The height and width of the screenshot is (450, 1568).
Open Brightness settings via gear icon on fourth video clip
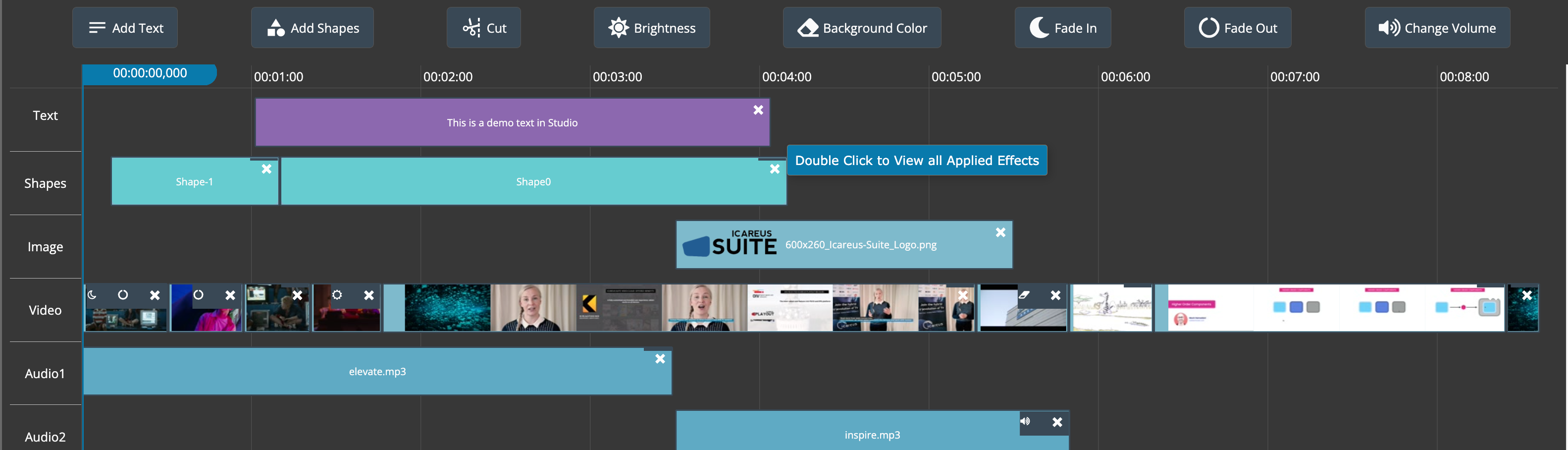click(337, 294)
